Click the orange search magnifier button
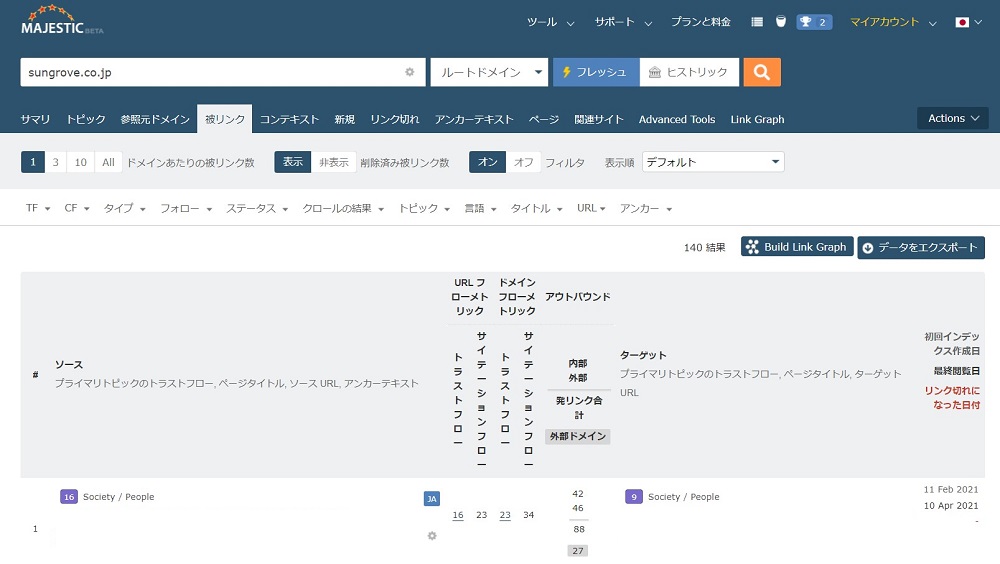This screenshot has width=1000, height=564. tap(762, 72)
